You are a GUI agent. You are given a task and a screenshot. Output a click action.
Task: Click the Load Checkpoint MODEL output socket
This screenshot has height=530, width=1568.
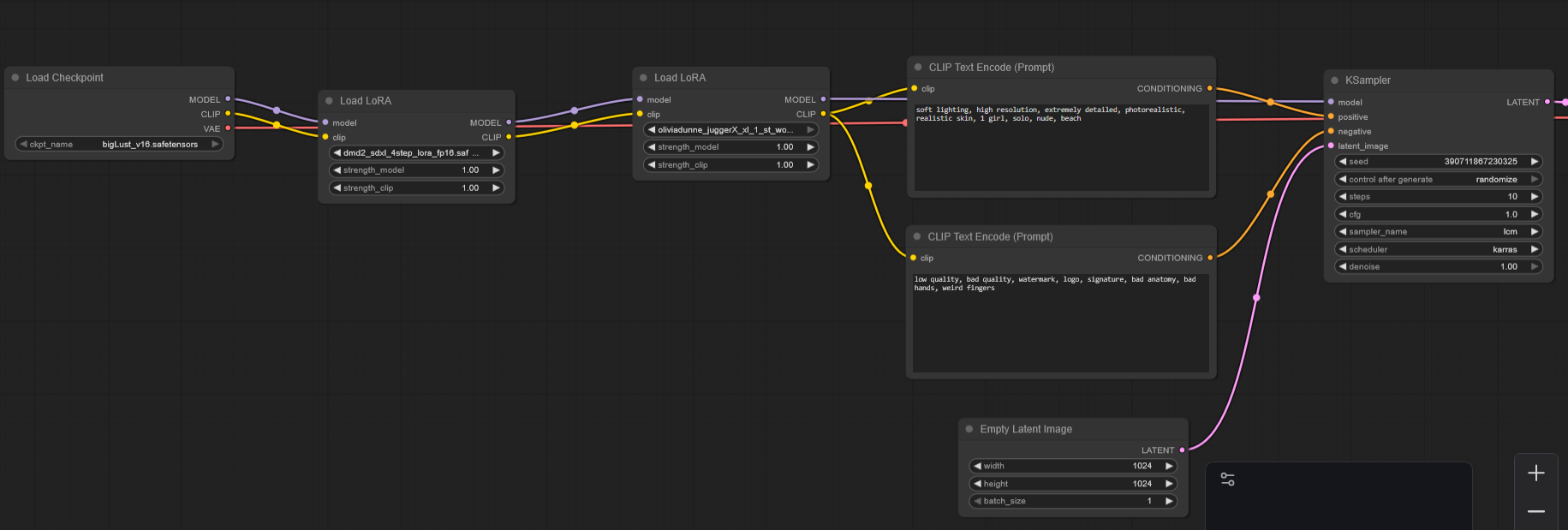coord(228,99)
